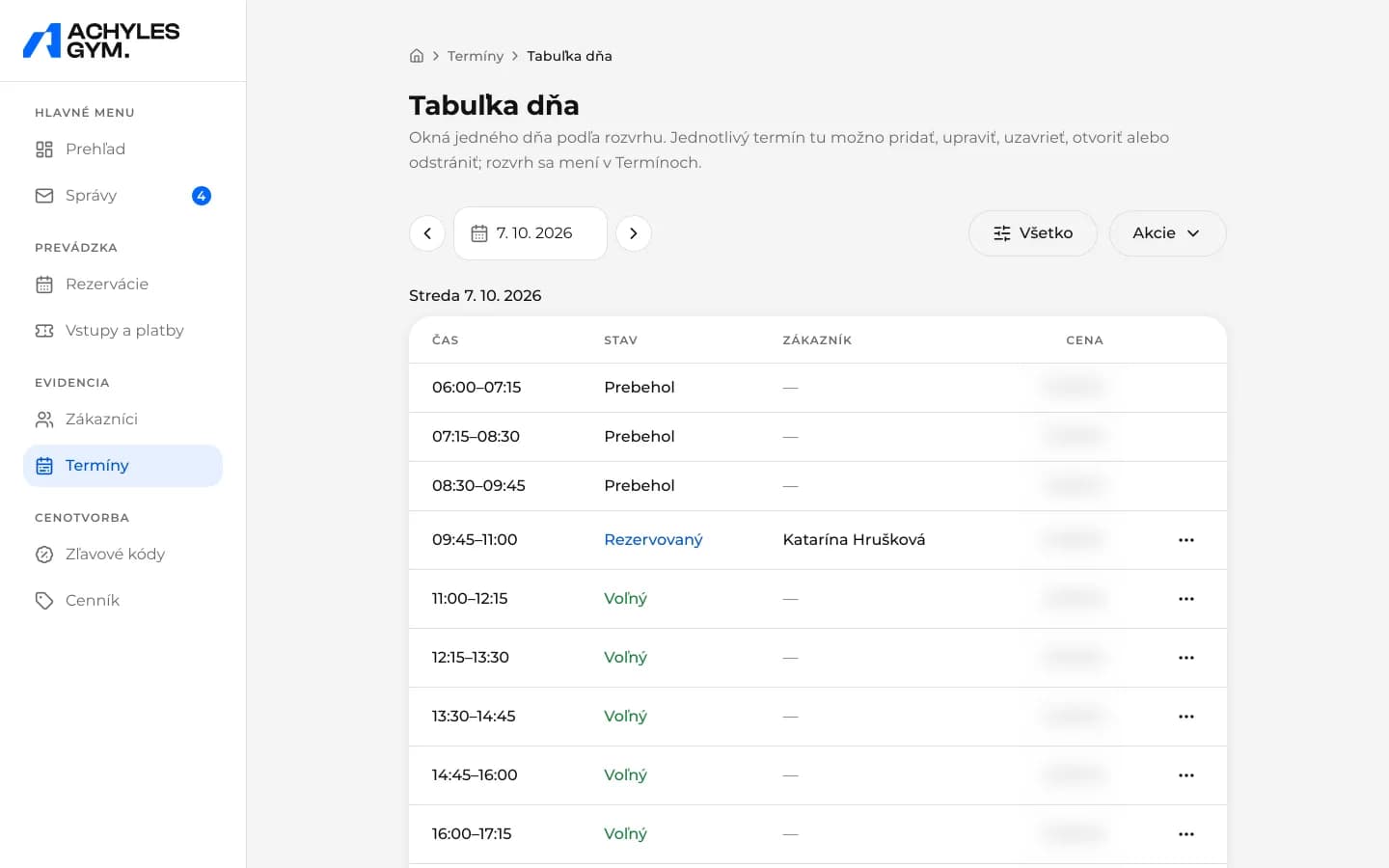
Task: Select the 06:00–07:15 time cell
Action: pyautogui.click(x=477, y=388)
